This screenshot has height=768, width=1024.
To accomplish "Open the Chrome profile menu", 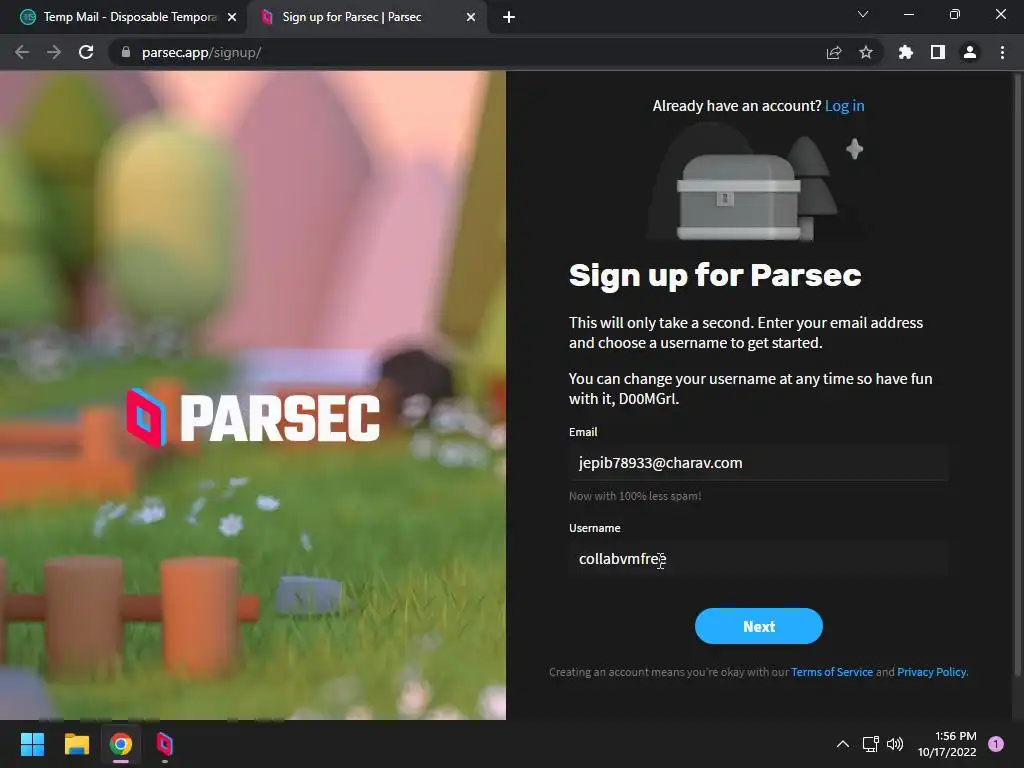I will (x=970, y=52).
